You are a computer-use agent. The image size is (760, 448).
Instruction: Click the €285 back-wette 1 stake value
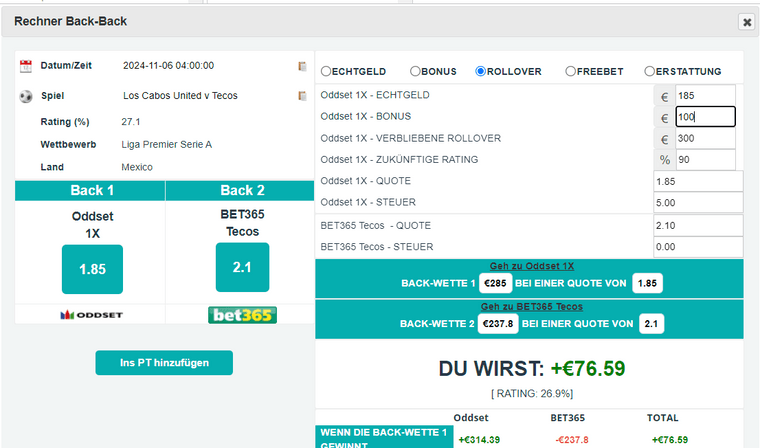(x=495, y=283)
